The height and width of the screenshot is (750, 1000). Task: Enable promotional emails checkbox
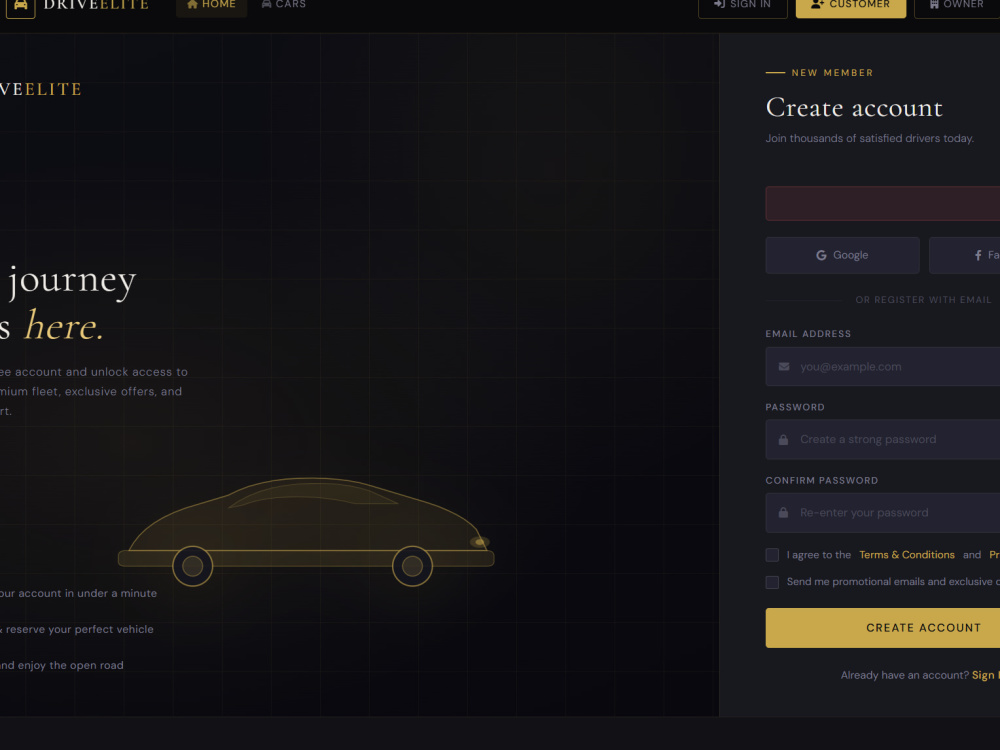772,582
